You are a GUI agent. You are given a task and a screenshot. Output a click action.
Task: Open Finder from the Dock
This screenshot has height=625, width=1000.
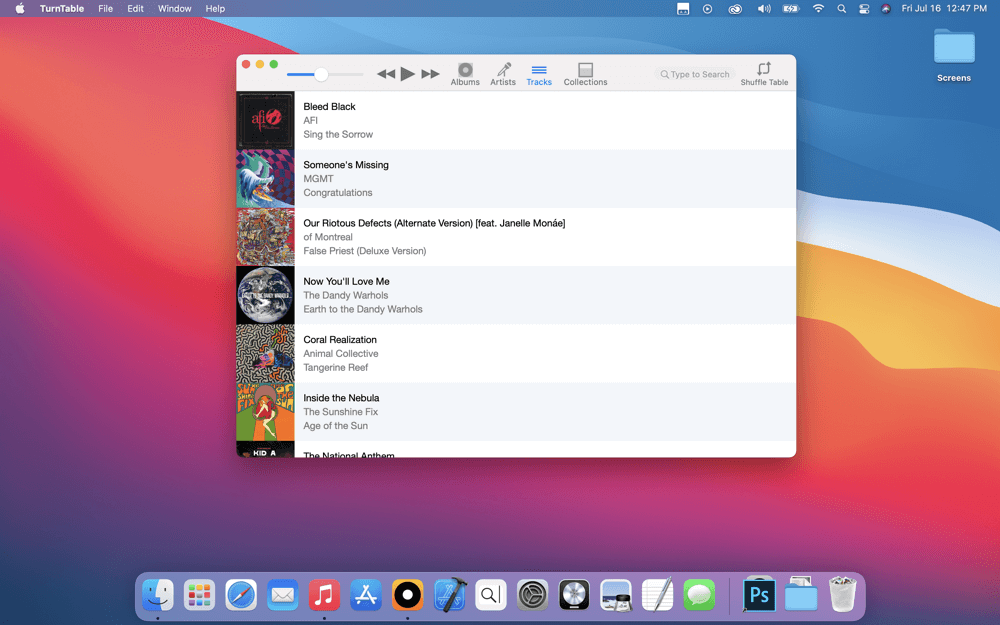click(x=158, y=596)
